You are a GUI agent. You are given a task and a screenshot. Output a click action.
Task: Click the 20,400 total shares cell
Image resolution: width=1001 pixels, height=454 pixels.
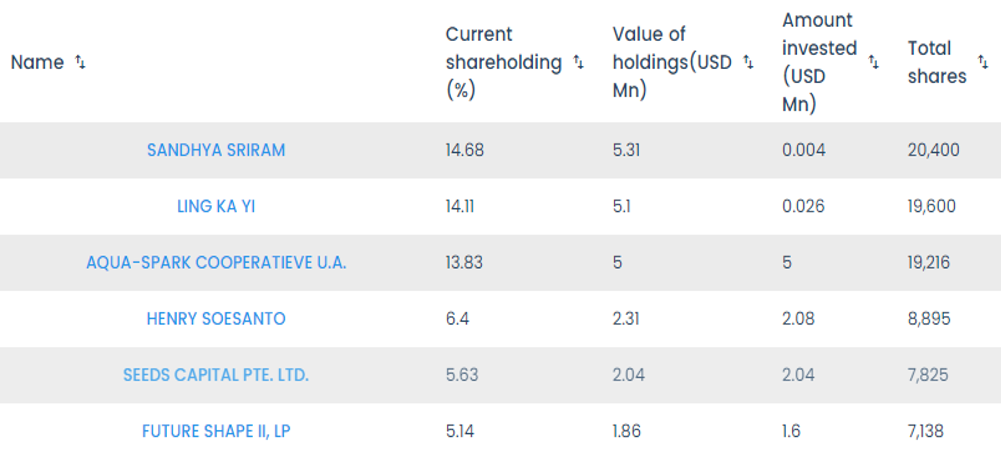click(x=933, y=150)
